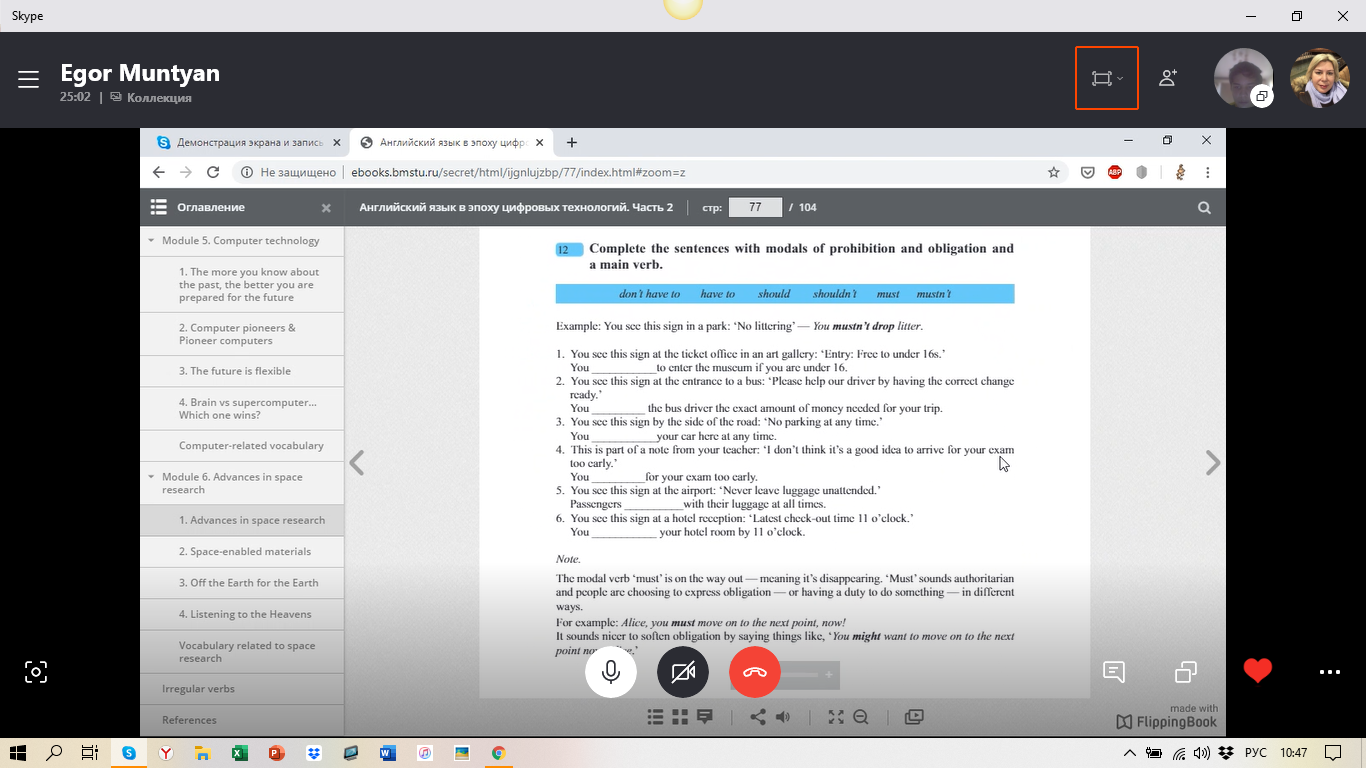Viewport: 1366px width, 768px height.
Task: Open the Irregular verbs section
Action: pyautogui.click(x=198, y=689)
